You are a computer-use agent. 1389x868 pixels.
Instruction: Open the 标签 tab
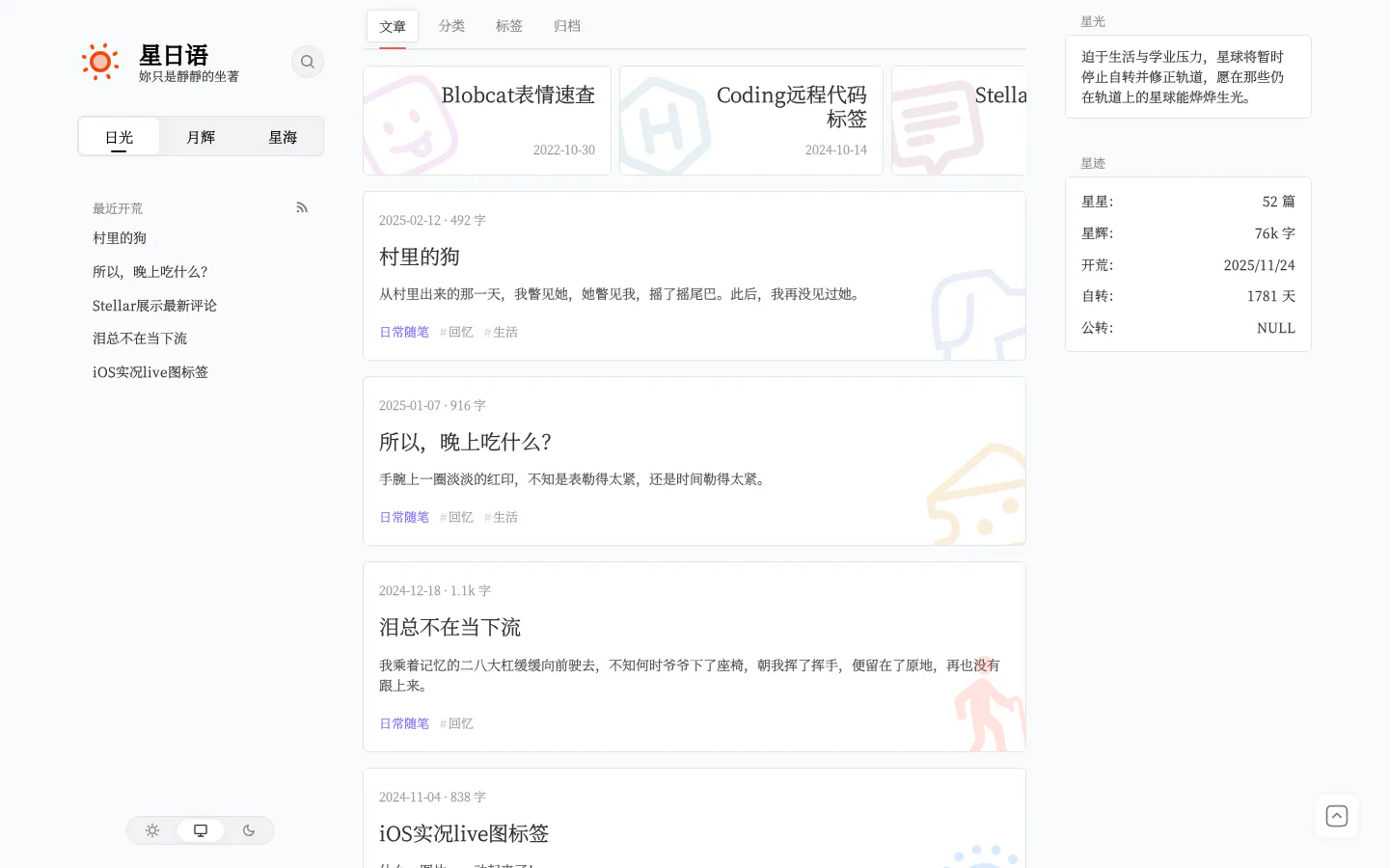click(x=509, y=26)
